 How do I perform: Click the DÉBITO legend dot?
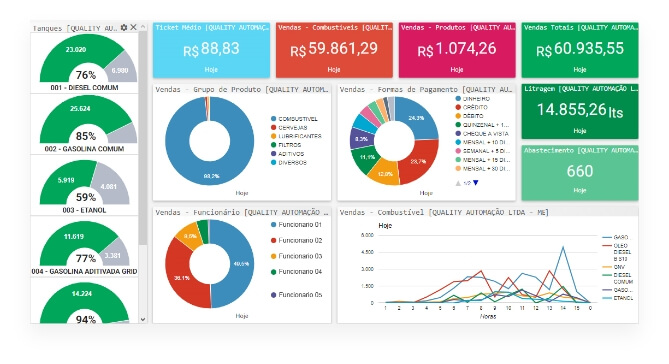coord(458,116)
